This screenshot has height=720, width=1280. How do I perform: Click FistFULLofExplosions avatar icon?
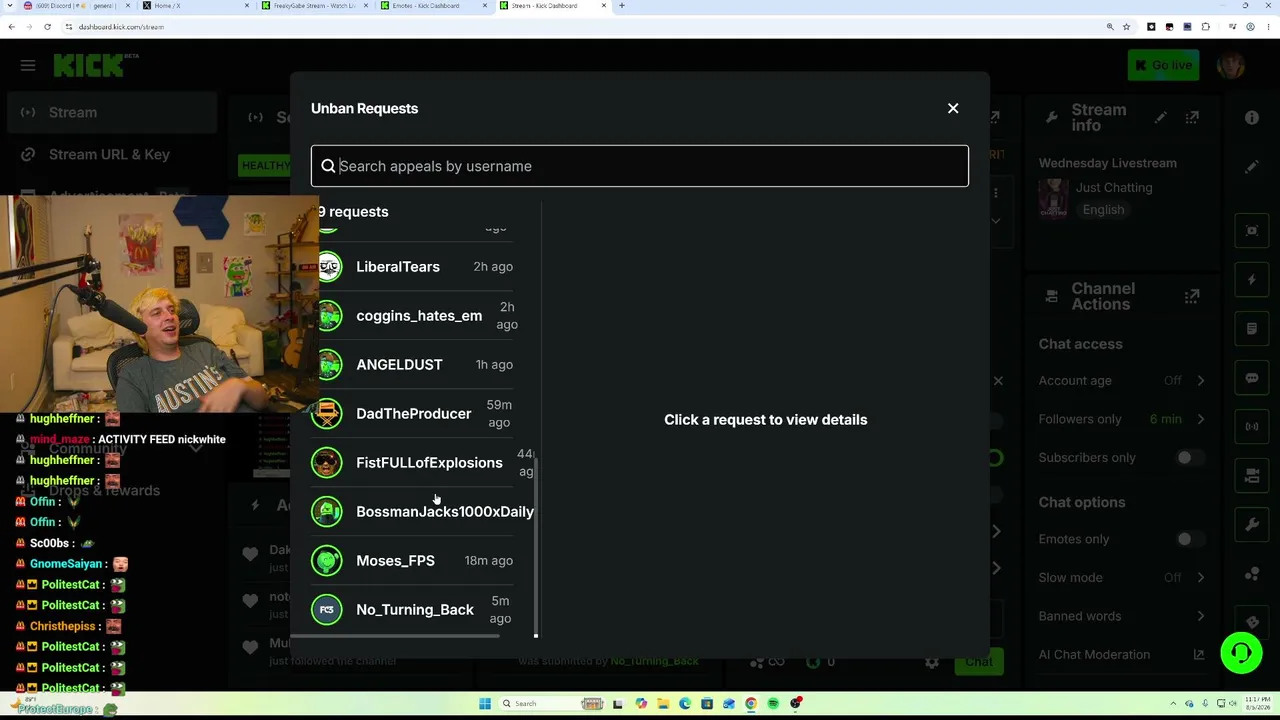coord(327,463)
